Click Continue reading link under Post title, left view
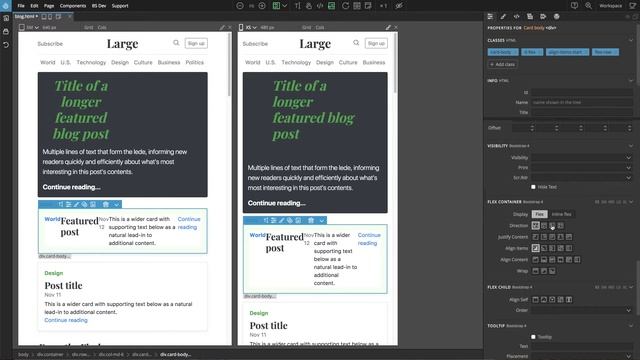The image size is (640, 360). [66, 320]
